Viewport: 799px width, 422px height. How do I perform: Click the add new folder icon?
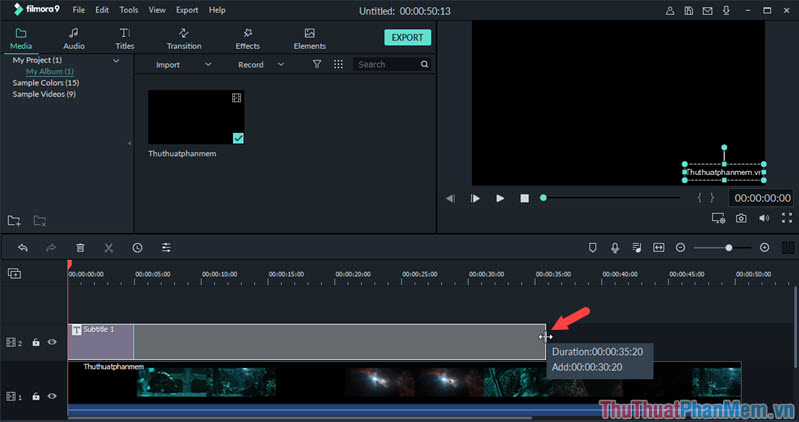tap(14, 221)
